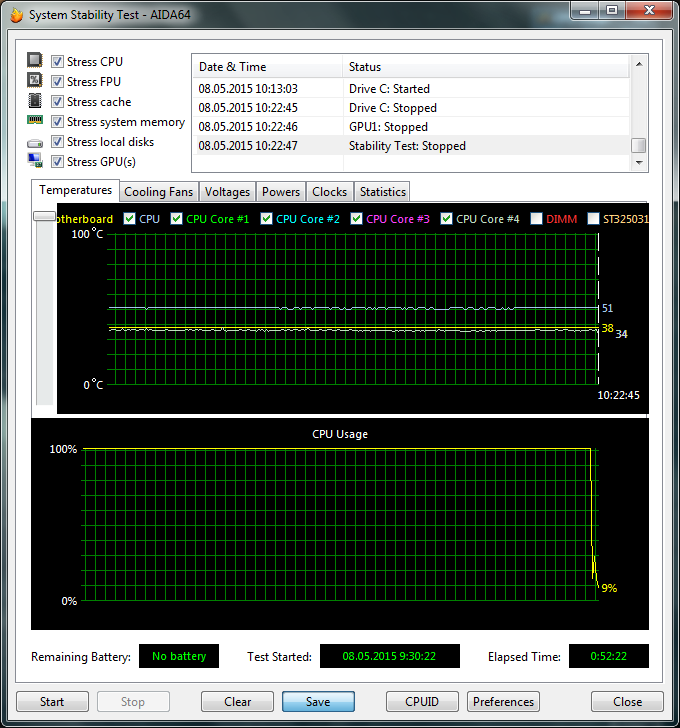Close window via title bar X
The image size is (680, 728).
pyautogui.click(x=649, y=11)
